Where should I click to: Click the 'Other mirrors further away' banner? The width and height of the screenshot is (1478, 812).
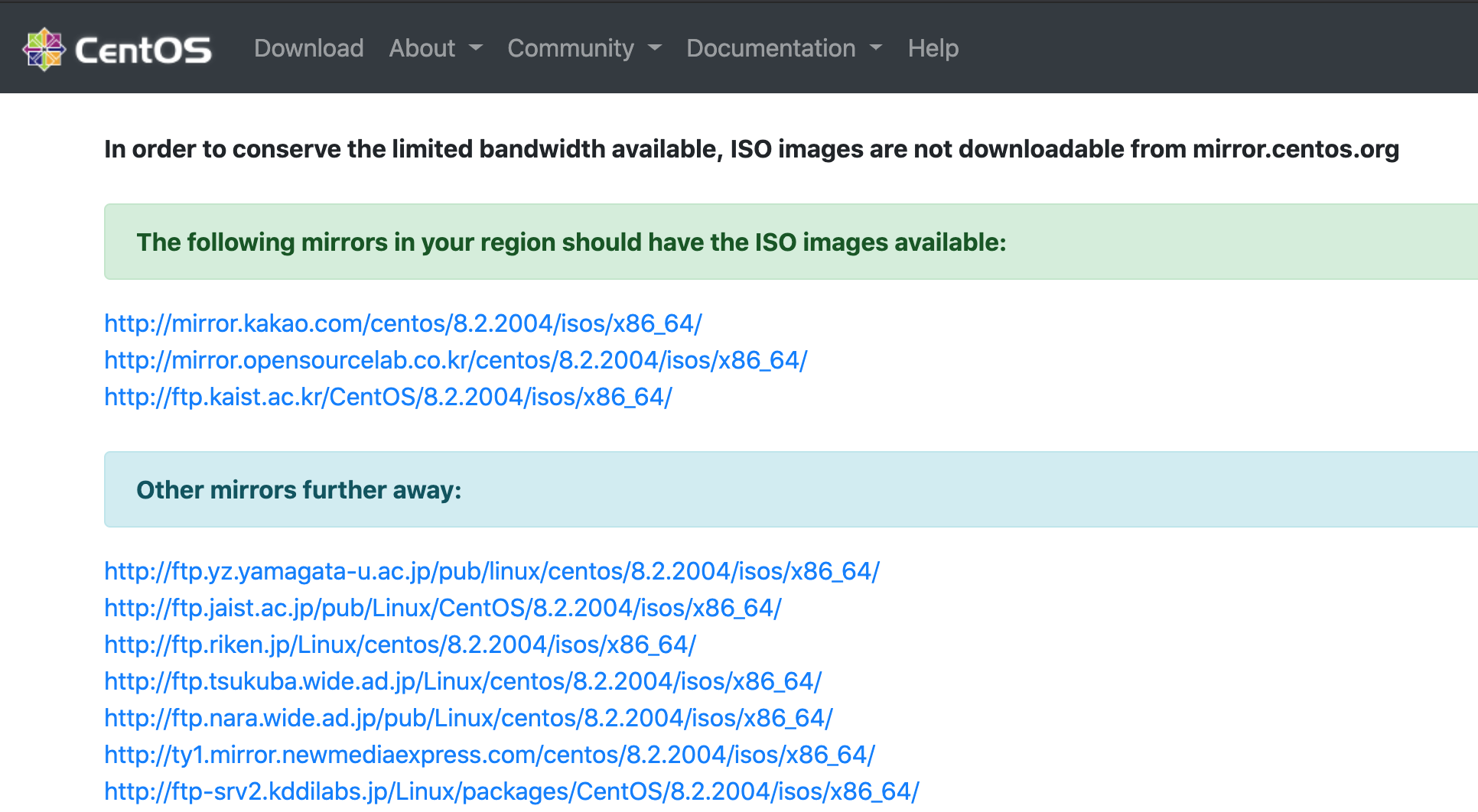pyautogui.click(x=791, y=489)
